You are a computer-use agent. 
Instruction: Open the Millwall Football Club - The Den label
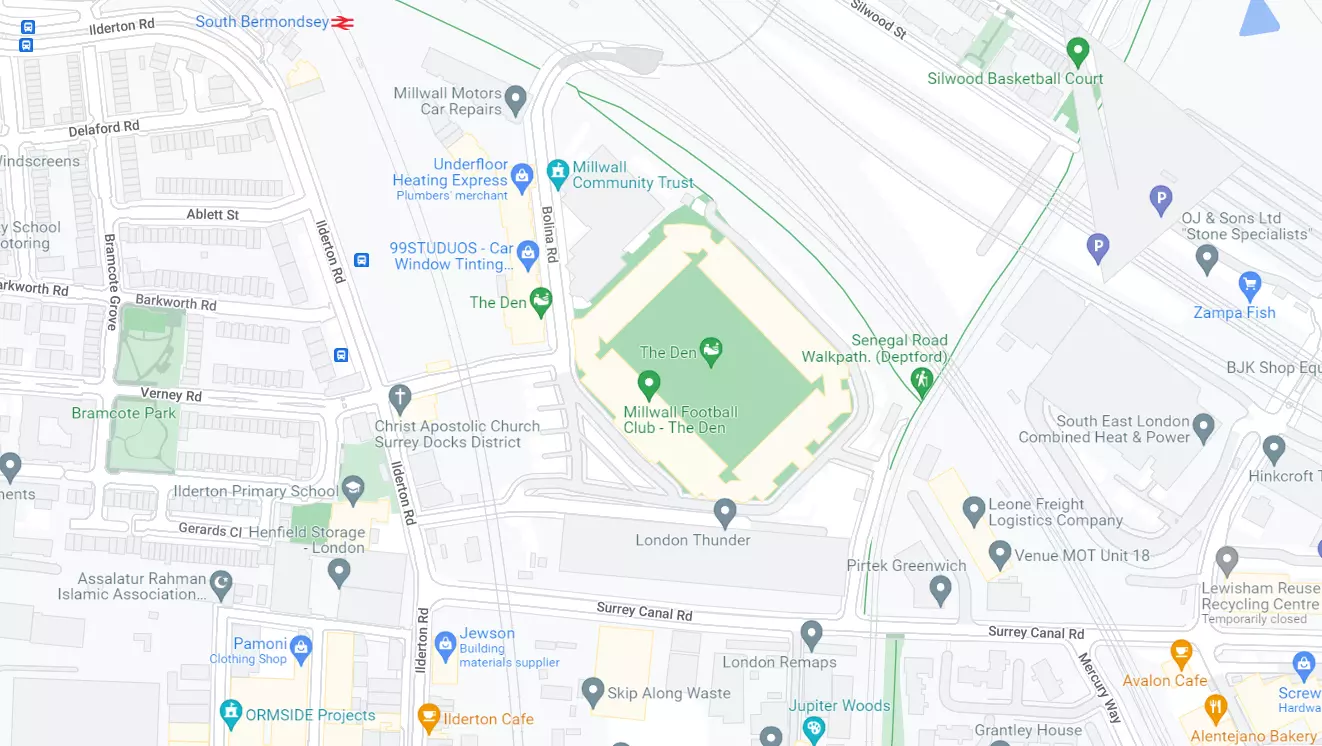click(x=680, y=419)
